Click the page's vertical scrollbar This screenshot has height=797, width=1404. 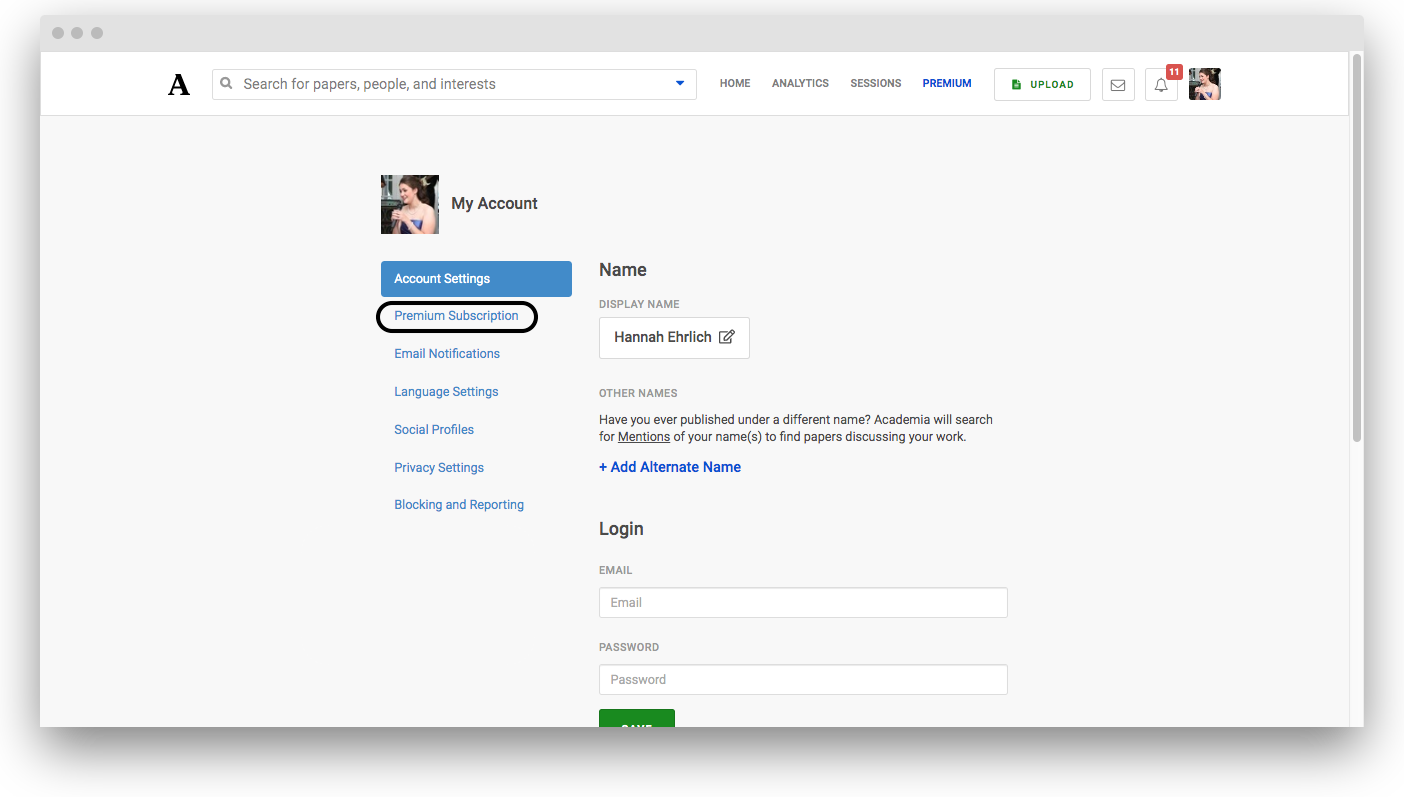point(1357,248)
